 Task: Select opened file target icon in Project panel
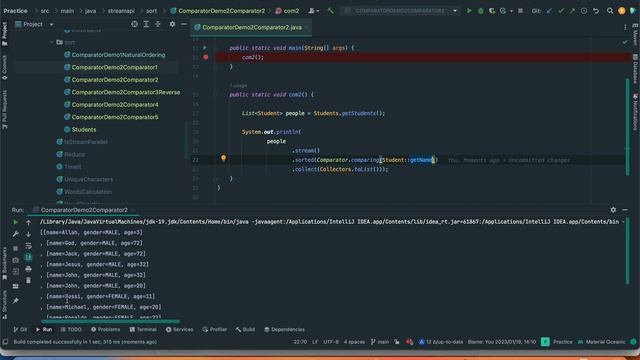tap(134, 24)
